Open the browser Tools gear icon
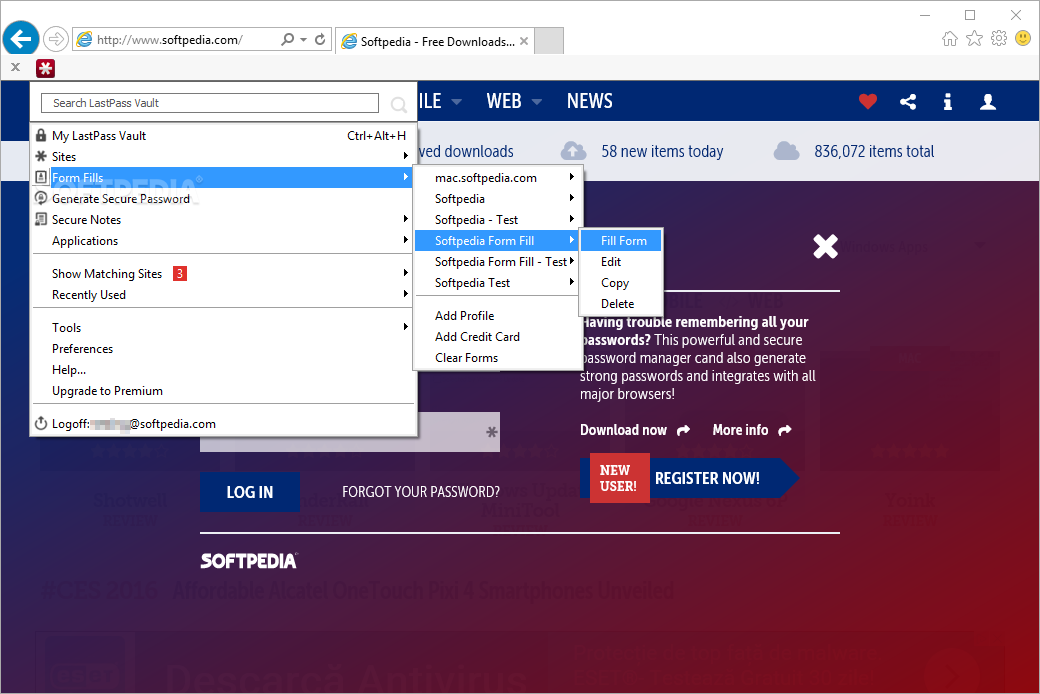1040x694 pixels. [999, 38]
